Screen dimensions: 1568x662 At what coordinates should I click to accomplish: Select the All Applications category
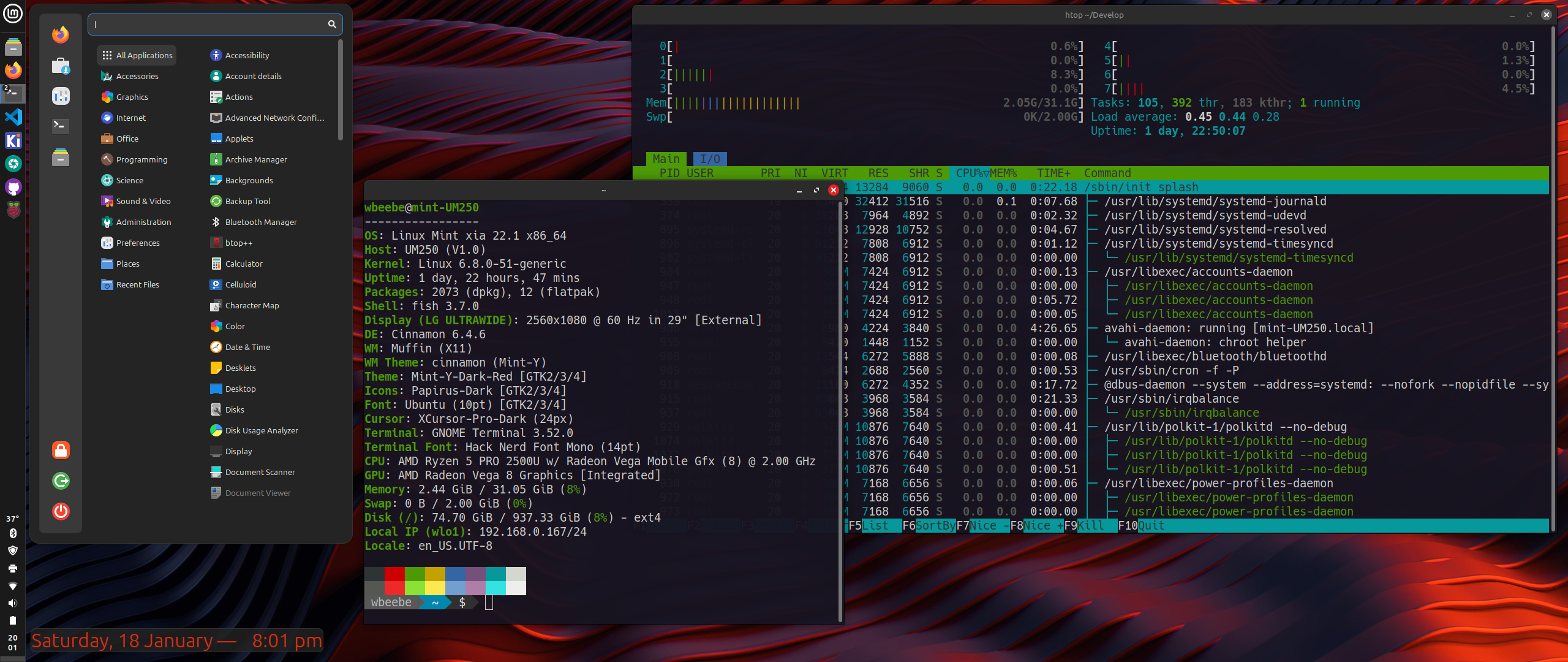pyautogui.click(x=137, y=55)
